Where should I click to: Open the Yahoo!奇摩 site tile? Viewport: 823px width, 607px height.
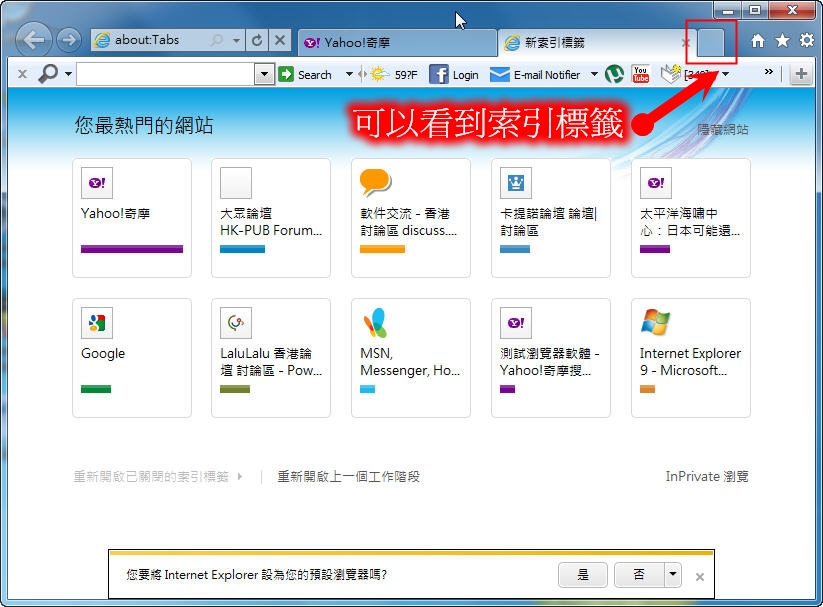tap(132, 218)
